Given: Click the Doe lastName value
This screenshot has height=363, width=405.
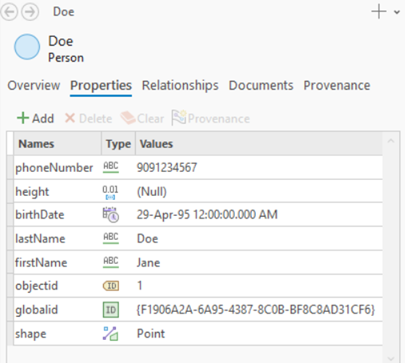Looking at the screenshot, I should (148, 239).
